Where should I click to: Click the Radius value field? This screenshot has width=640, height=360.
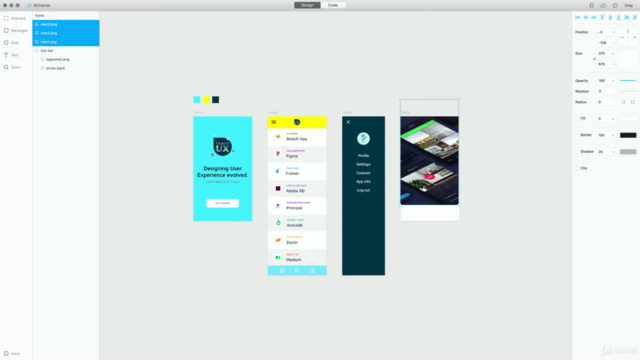[x=605, y=102]
